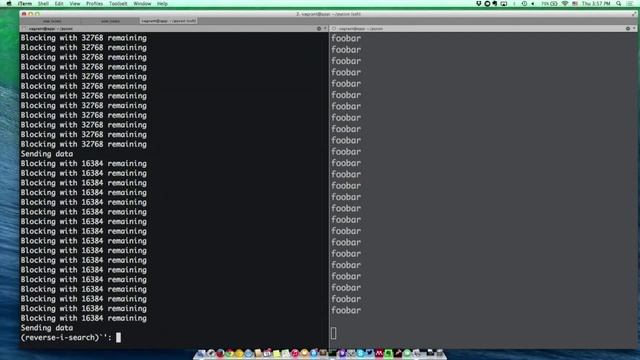
Task: Open the Shell menu
Action: pyautogui.click(x=43, y=4)
